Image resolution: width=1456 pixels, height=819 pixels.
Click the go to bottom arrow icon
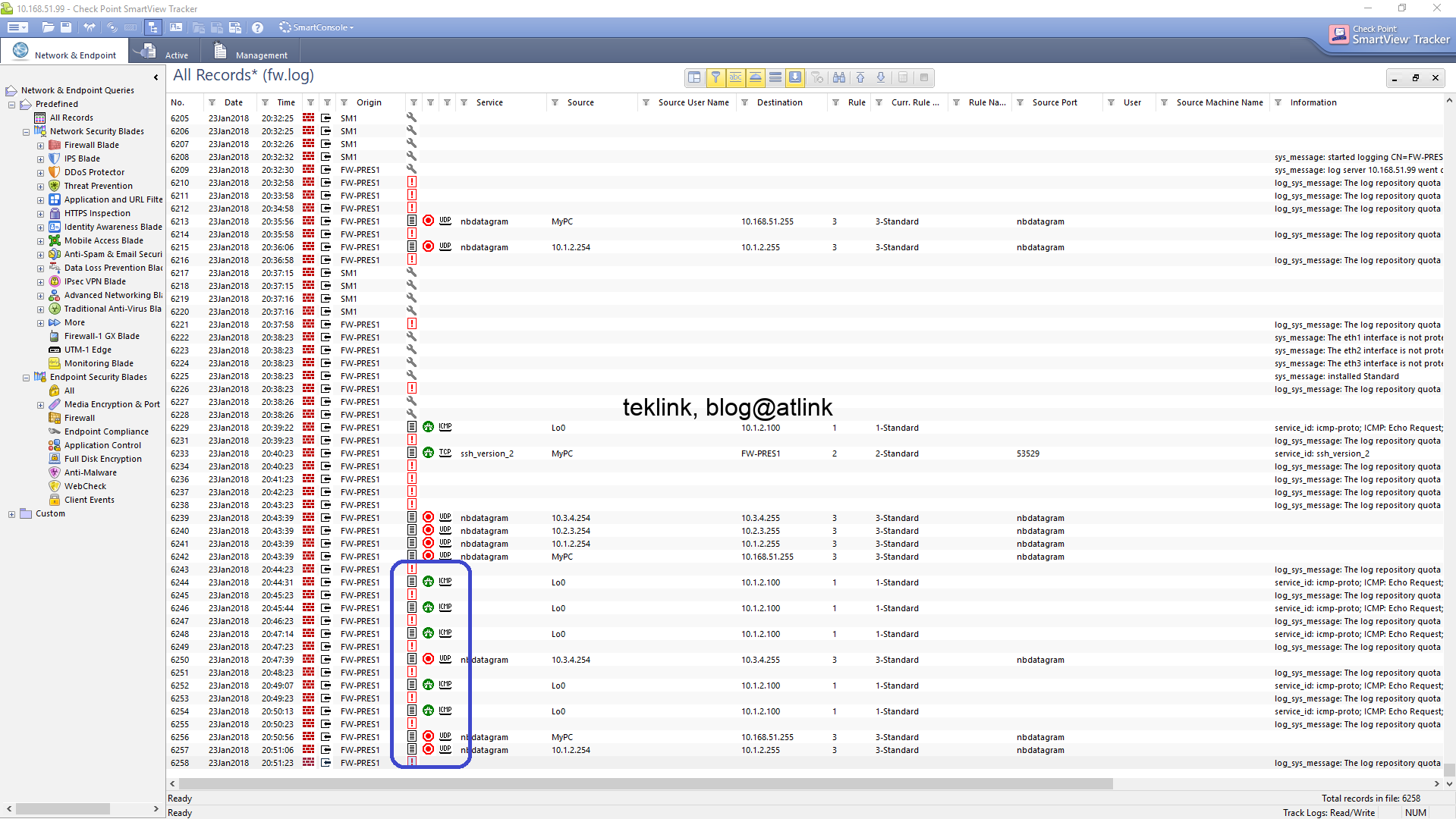(881, 77)
